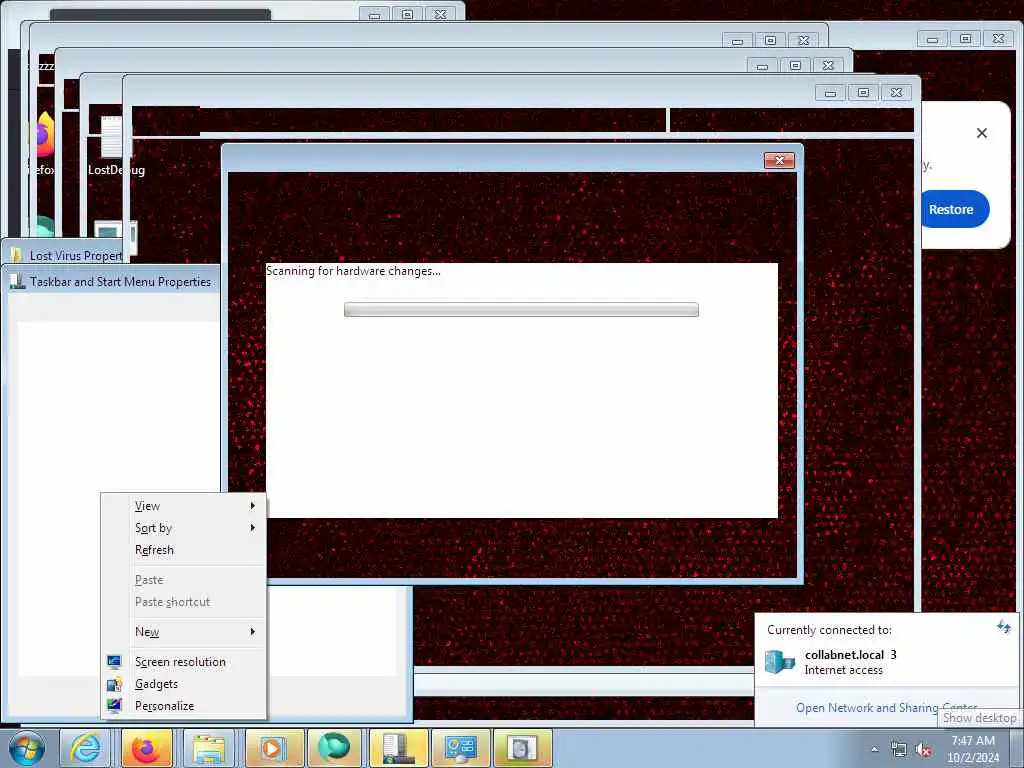This screenshot has width=1024, height=768.
Task: Click the network icon in system tray
Action: click(899, 750)
